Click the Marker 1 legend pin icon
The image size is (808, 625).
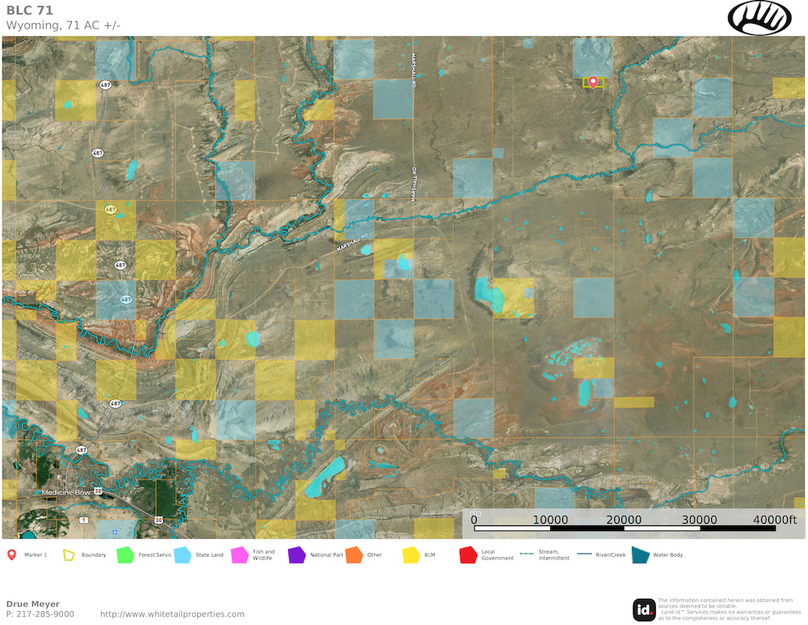(x=11, y=554)
